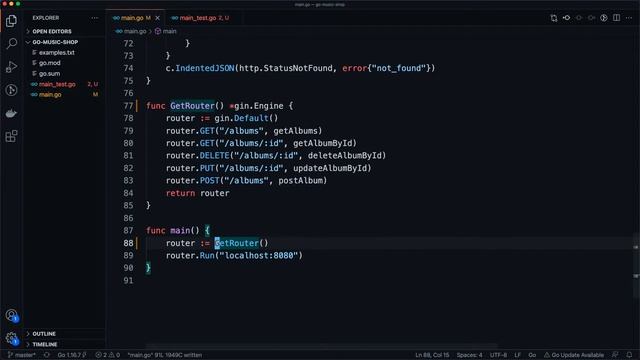The width and height of the screenshot is (640, 360).
Task: Open Explorer views and more actions
Action: [95, 18]
